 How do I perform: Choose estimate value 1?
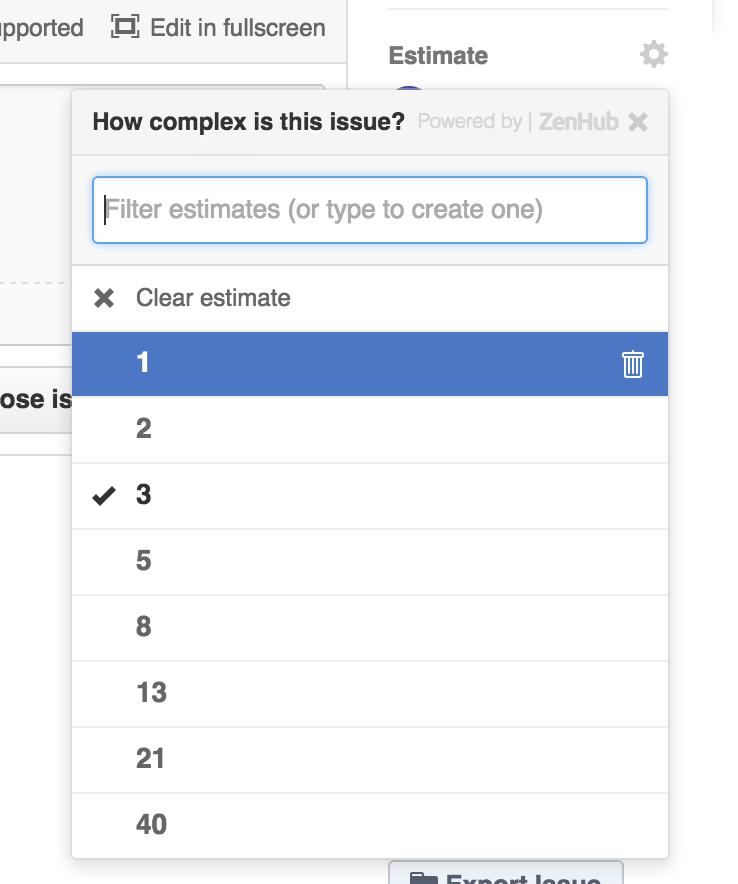point(143,362)
